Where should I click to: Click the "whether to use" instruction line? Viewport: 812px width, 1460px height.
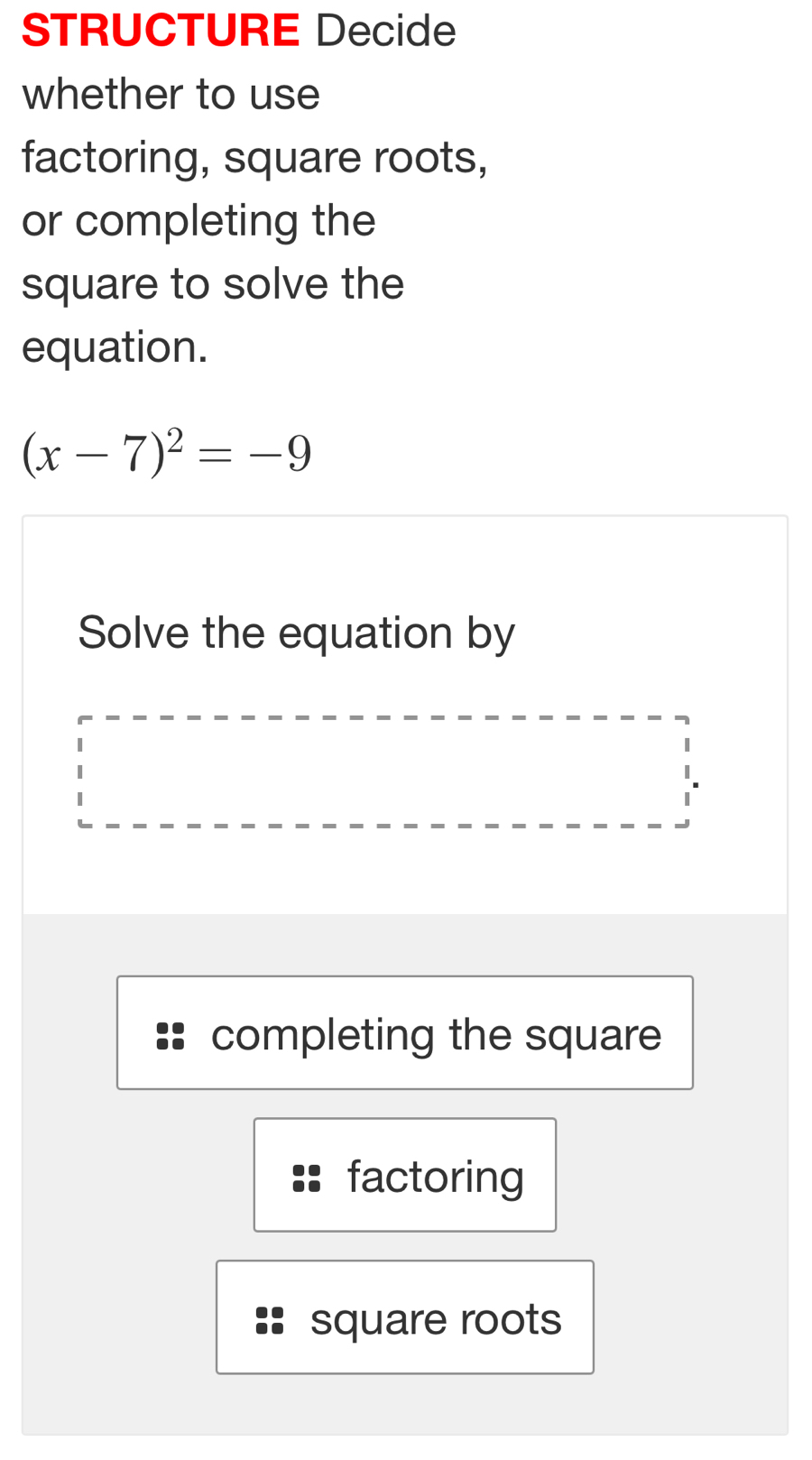(x=171, y=95)
